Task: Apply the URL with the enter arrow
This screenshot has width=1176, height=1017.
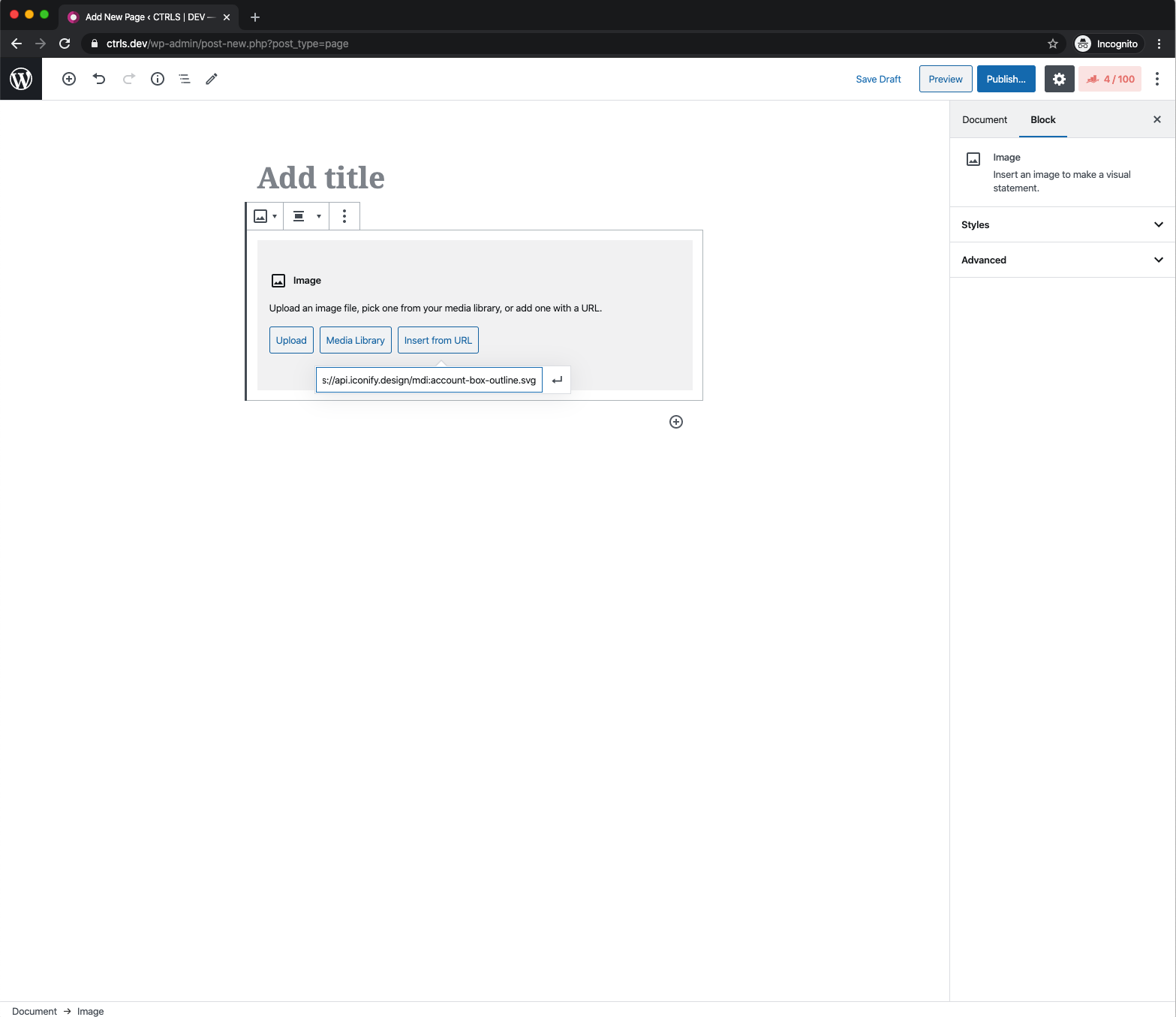Action: coord(557,381)
